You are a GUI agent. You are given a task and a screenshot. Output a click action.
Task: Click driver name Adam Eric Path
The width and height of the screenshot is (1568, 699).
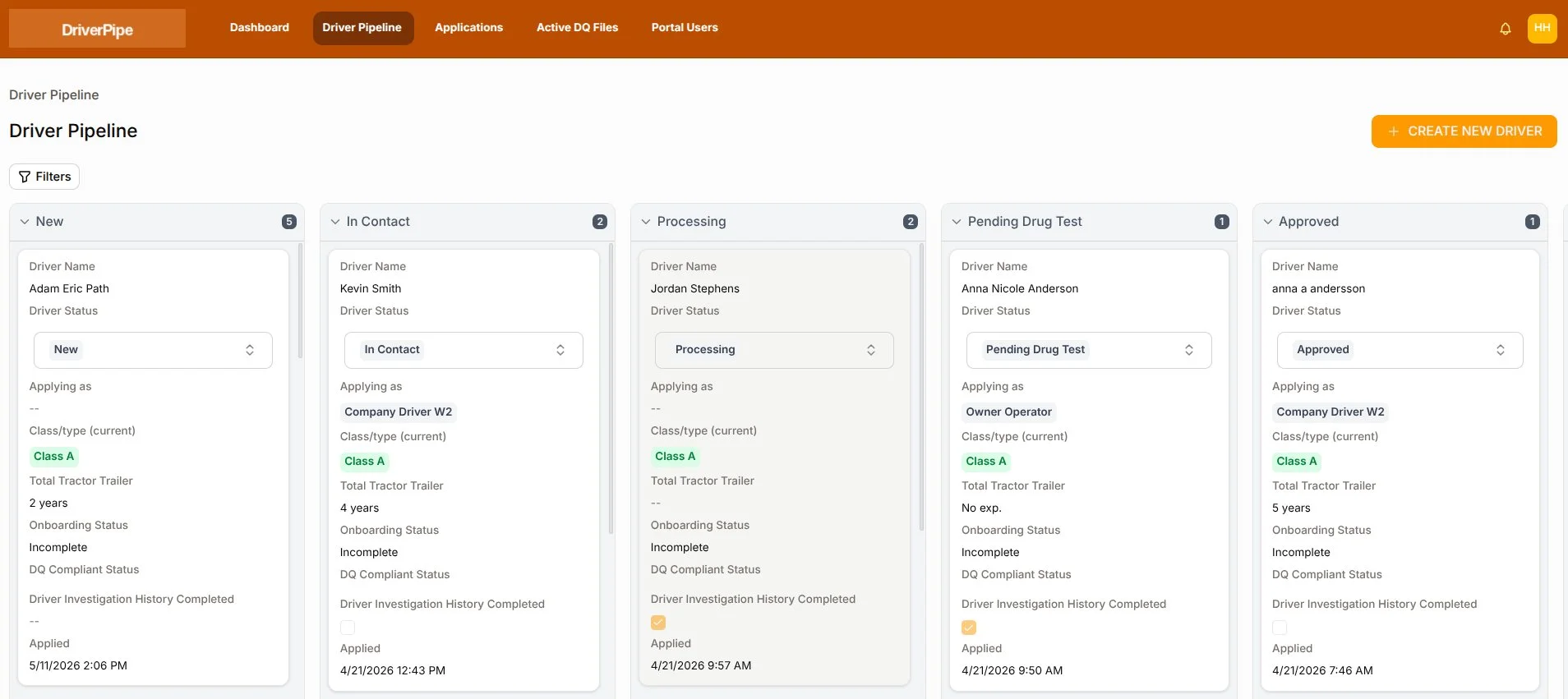pyautogui.click(x=69, y=289)
